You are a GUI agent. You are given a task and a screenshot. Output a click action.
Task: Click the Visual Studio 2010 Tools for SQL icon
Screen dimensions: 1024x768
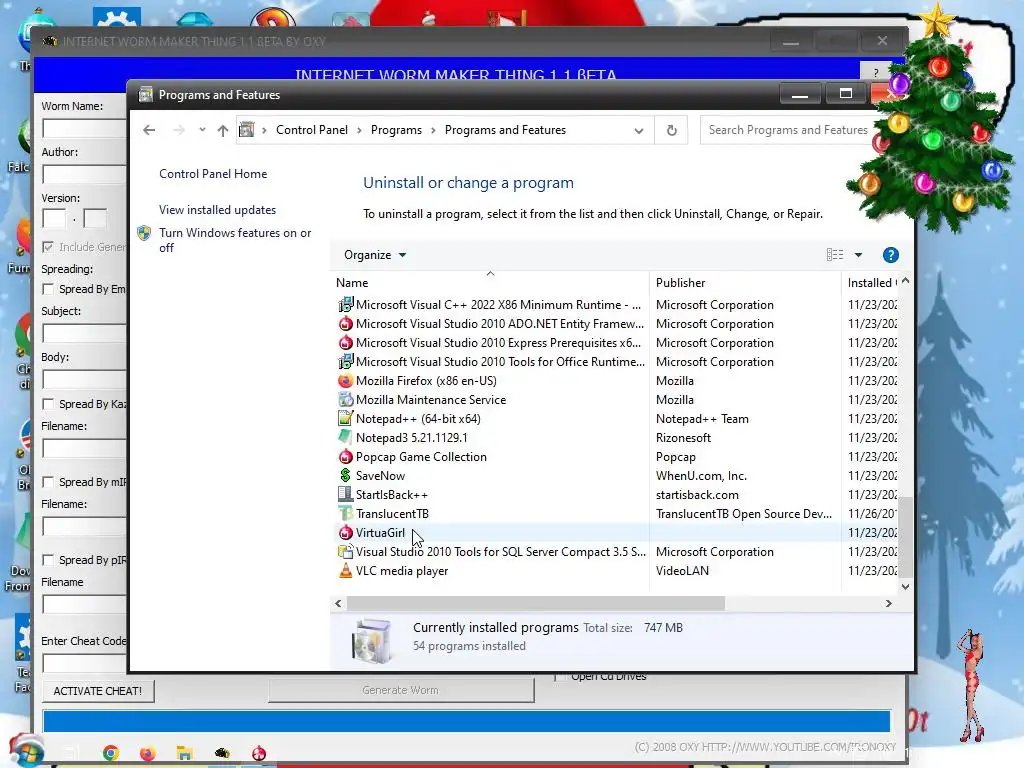click(x=345, y=551)
